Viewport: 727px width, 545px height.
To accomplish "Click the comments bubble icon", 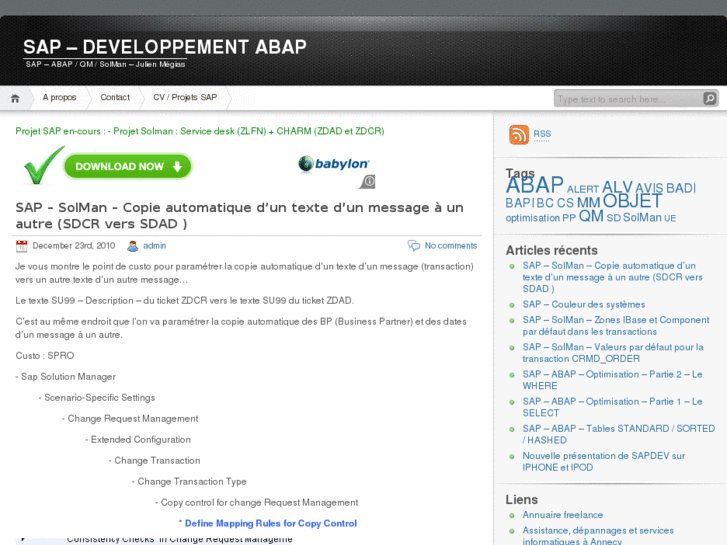I will [x=414, y=245].
